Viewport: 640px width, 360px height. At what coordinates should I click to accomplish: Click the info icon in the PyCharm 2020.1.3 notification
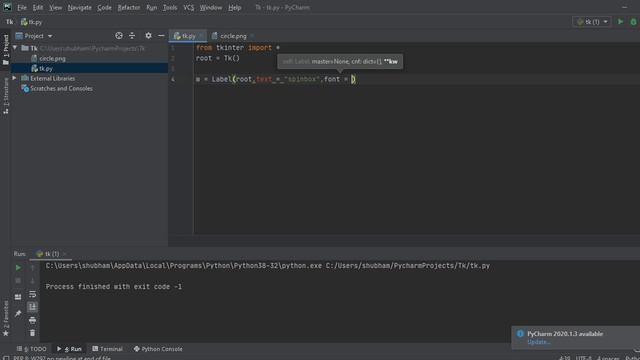pos(520,333)
